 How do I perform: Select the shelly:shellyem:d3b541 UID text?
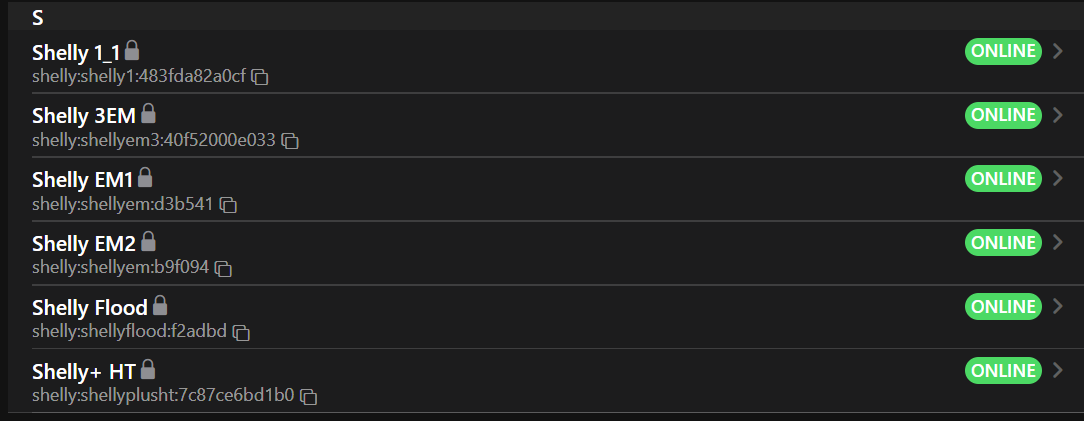point(123,204)
